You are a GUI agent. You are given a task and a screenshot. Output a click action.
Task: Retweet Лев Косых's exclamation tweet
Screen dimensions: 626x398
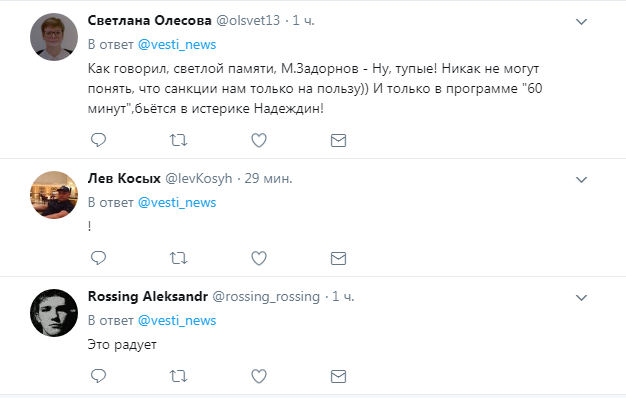point(178,258)
